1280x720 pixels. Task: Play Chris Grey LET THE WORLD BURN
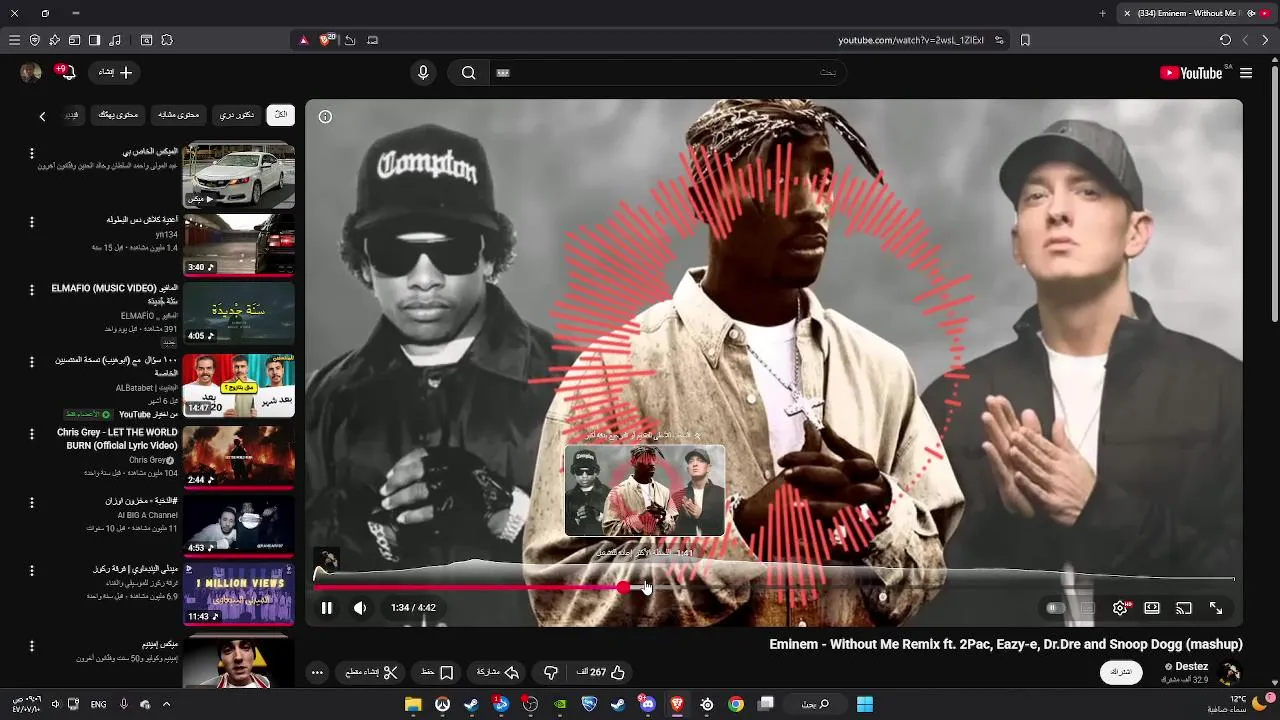pyautogui.click(x=239, y=457)
